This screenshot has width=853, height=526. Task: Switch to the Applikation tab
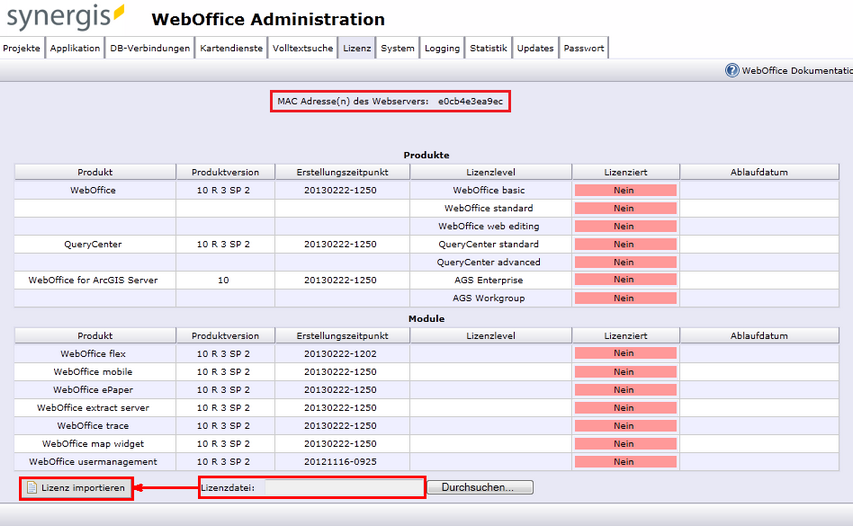[75, 48]
